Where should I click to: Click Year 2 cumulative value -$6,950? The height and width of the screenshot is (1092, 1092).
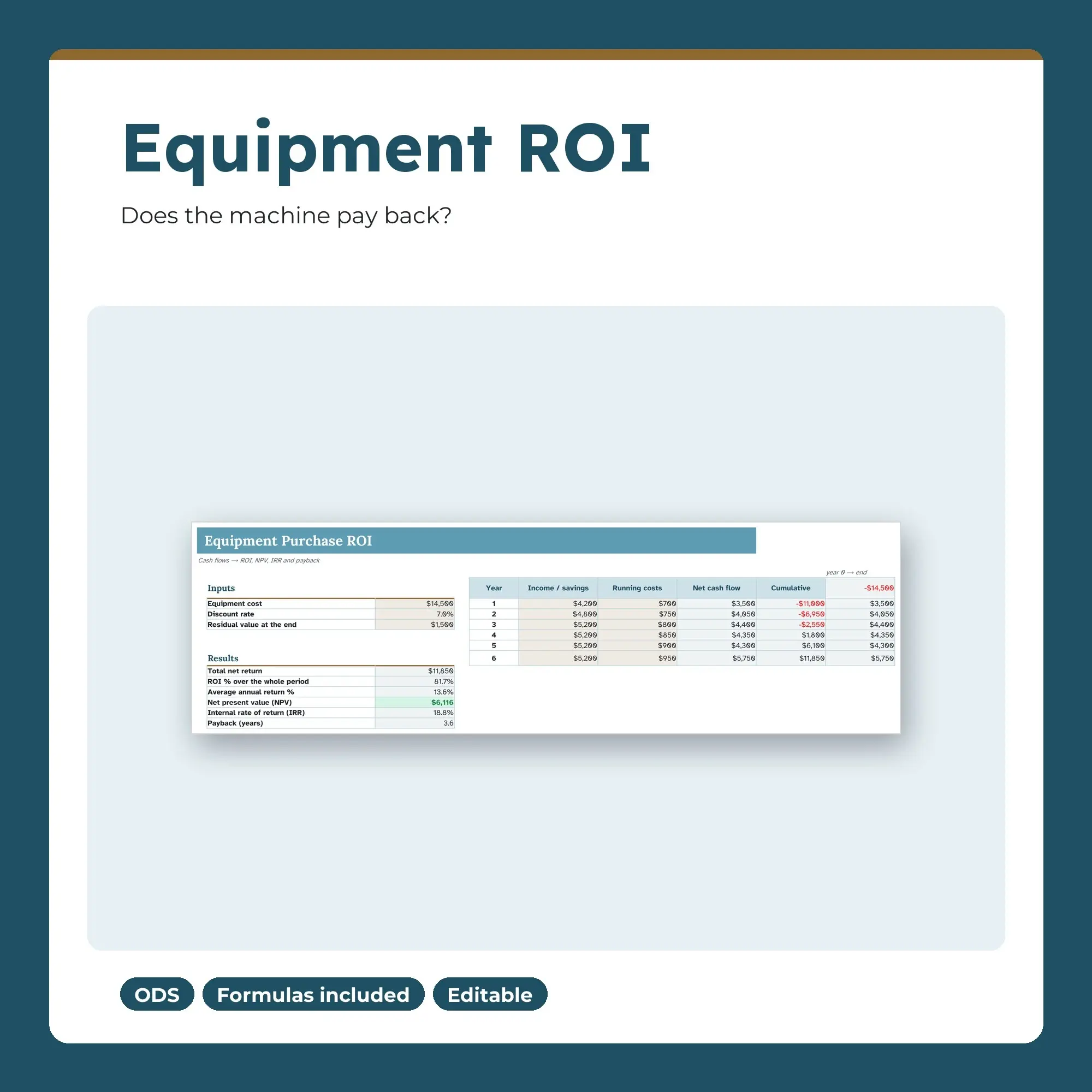[790, 614]
